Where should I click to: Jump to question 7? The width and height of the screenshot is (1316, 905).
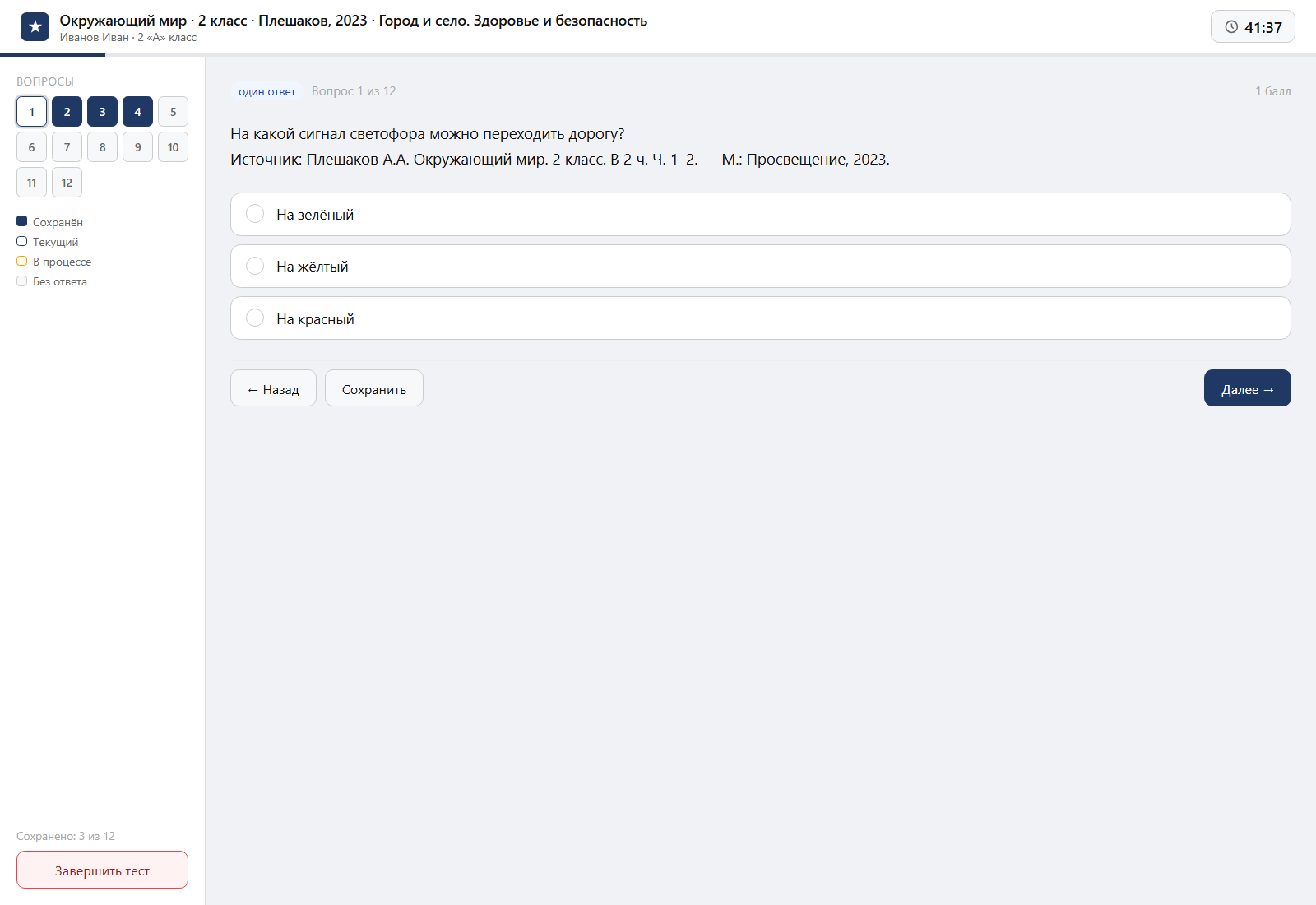[x=67, y=147]
